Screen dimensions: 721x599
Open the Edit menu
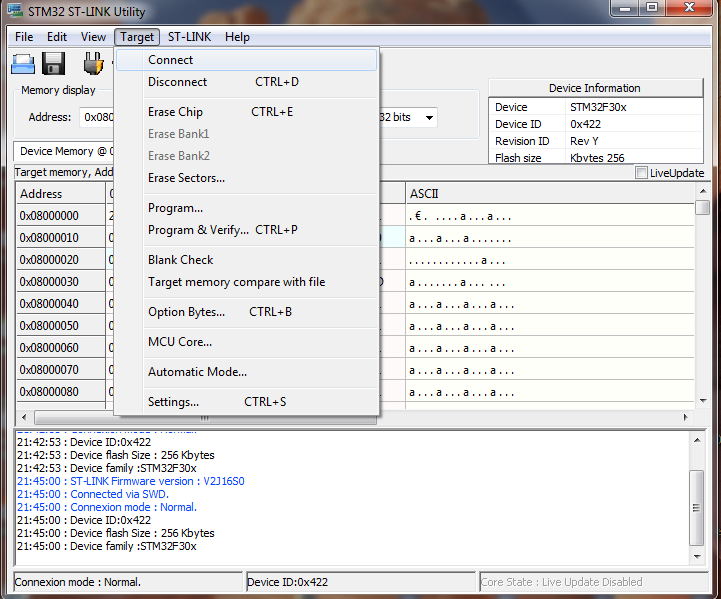pyautogui.click(x=57, y=37)
